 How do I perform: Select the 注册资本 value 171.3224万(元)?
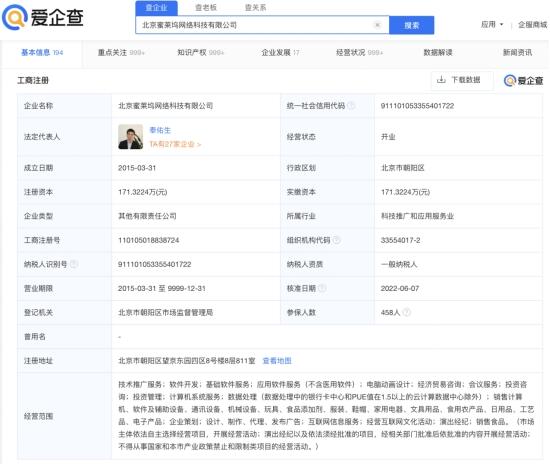(x=142, y=192)
